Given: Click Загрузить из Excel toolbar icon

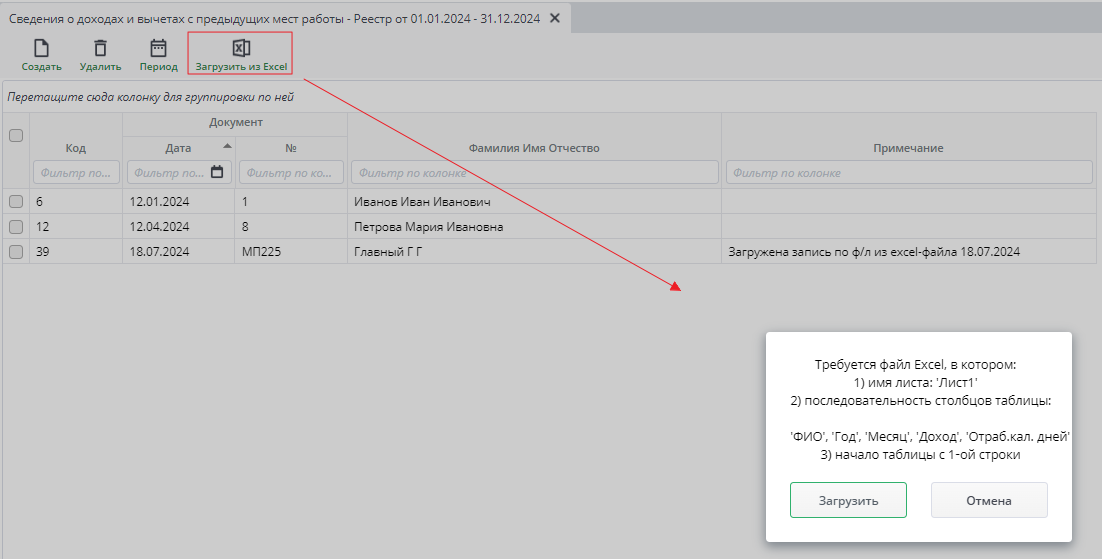Looking at the screenshot, I should click(241, 49).
